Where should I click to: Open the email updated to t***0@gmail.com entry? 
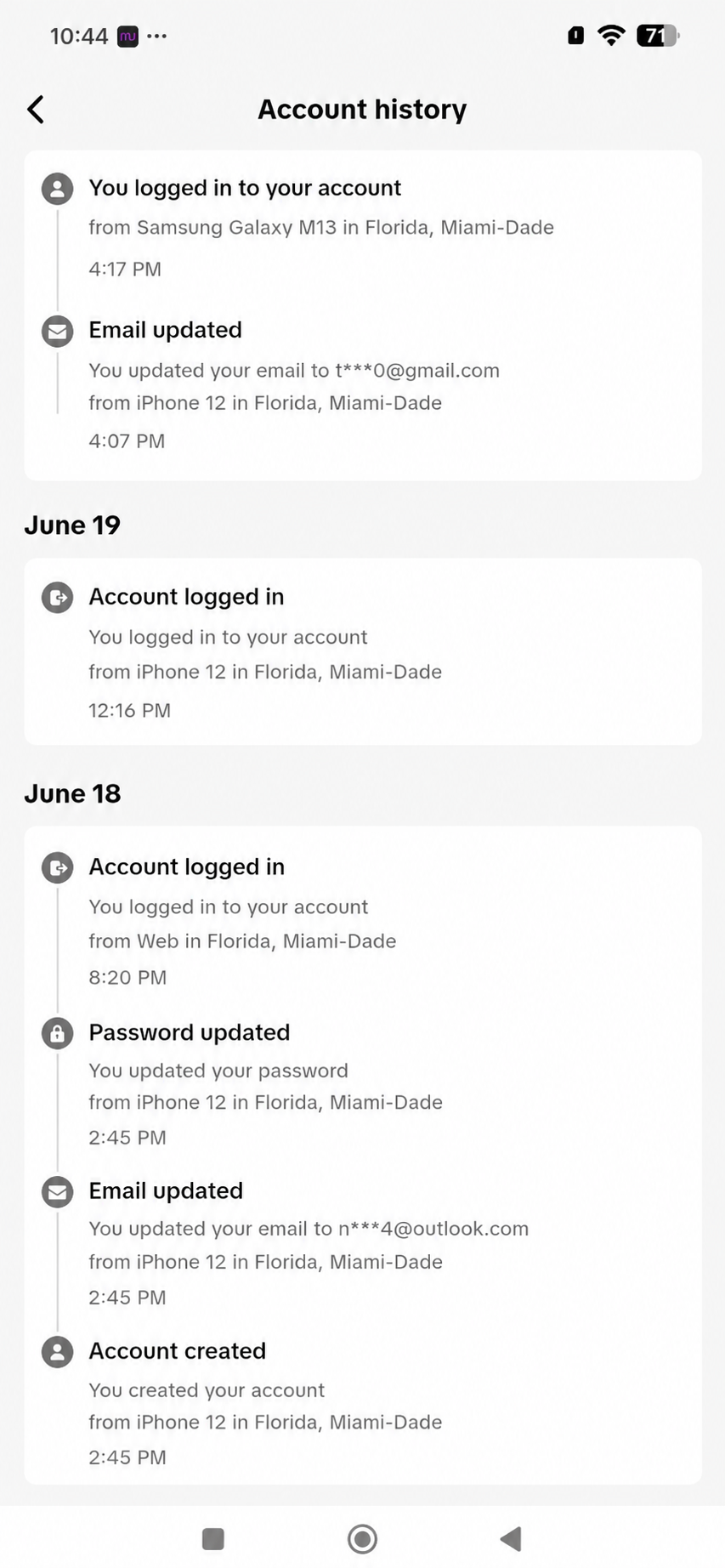[363, 385]
